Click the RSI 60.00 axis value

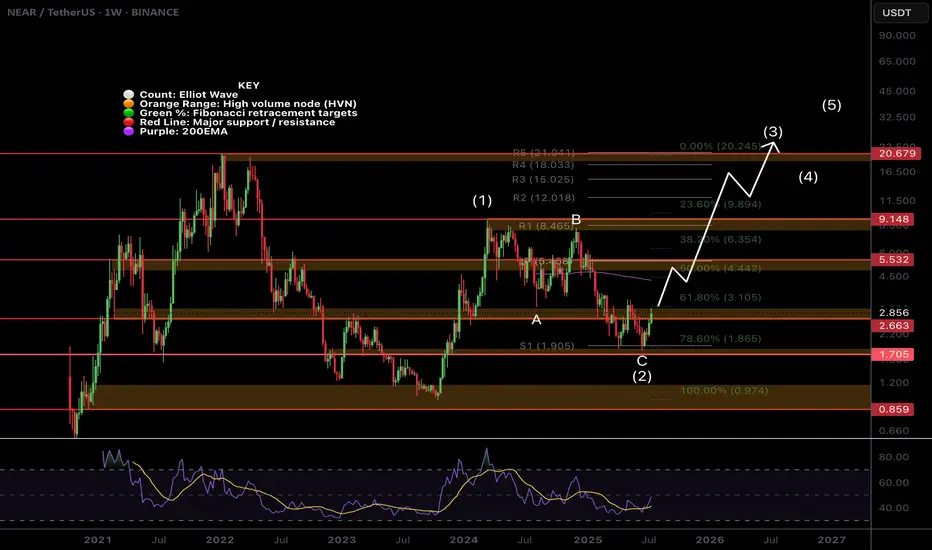coord(893,482)
